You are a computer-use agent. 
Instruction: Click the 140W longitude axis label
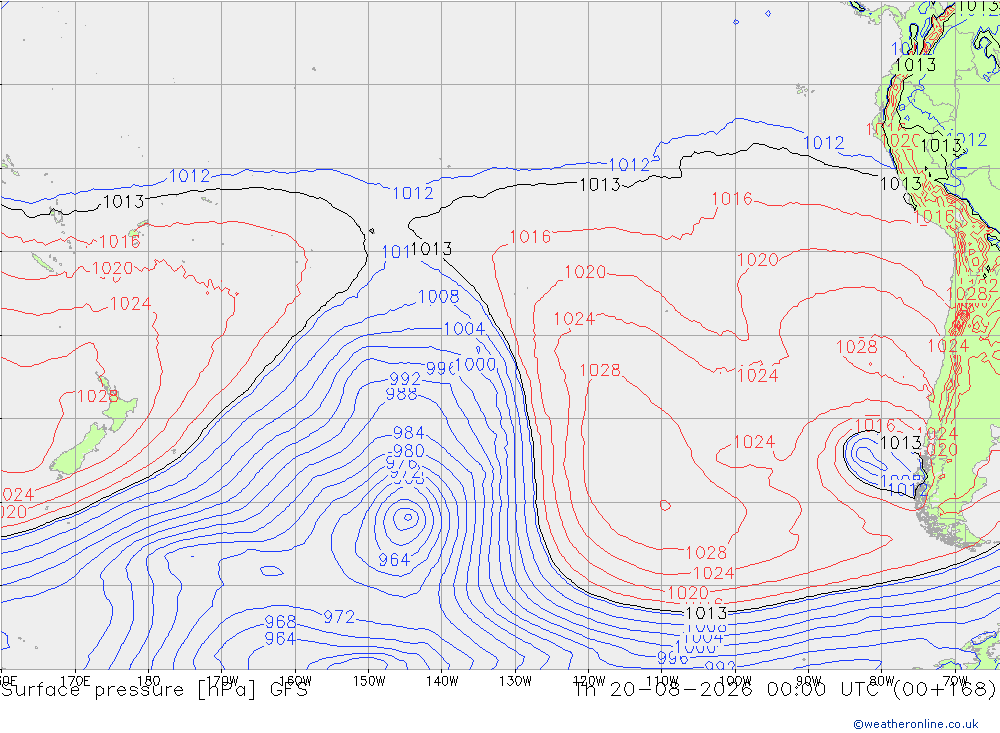[x=443, y=681]
